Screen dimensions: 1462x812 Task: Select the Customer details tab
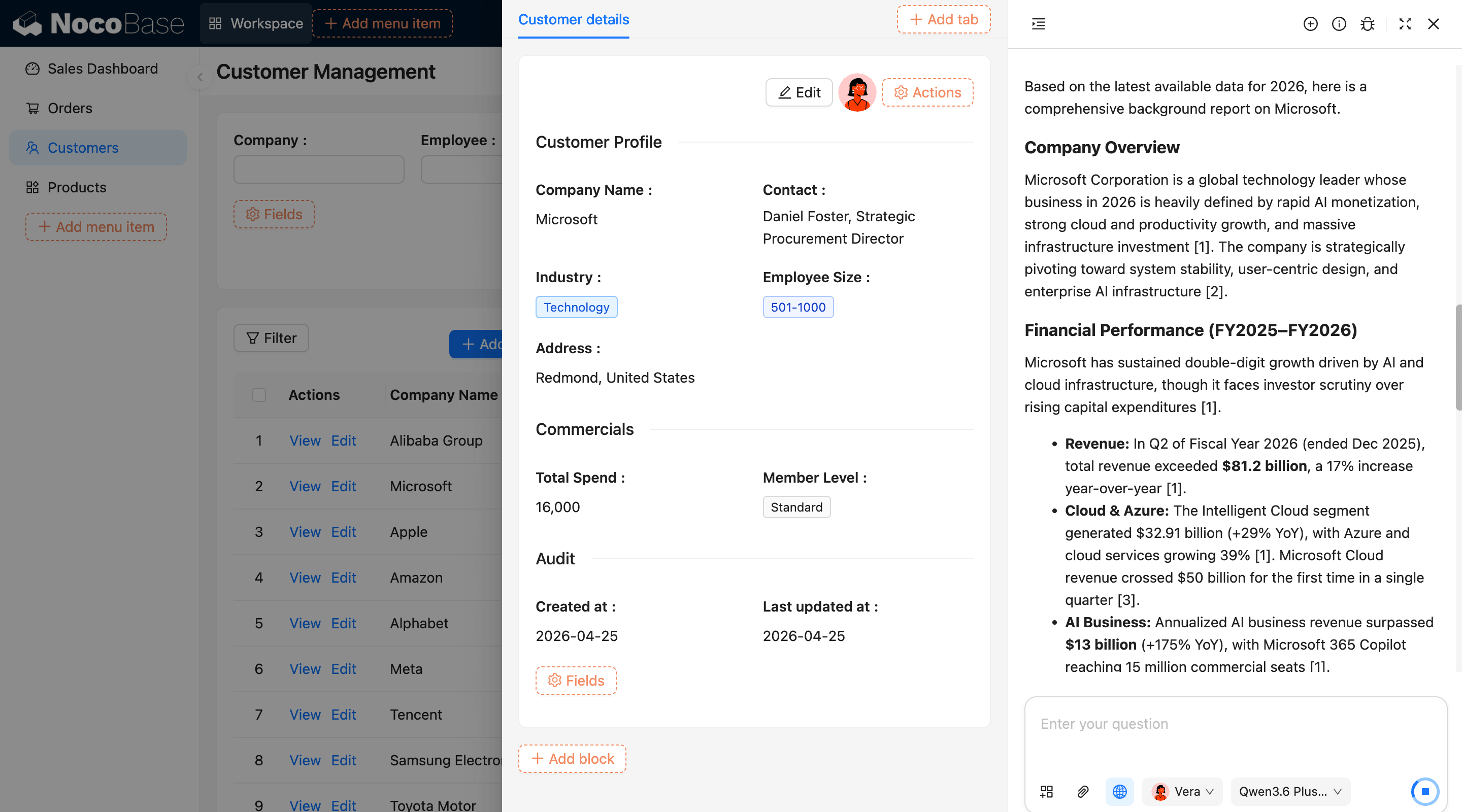573,20
